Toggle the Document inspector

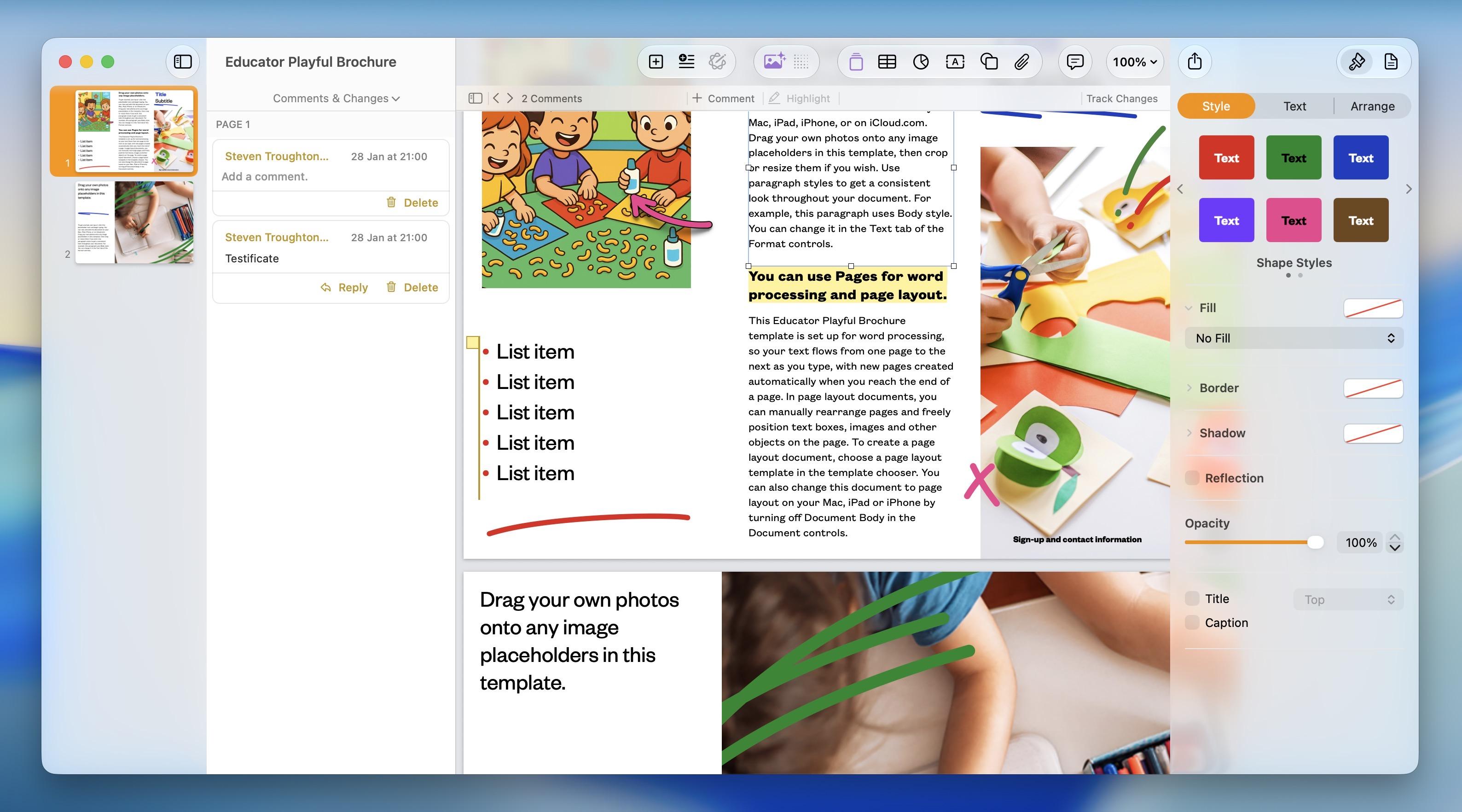point(1391,61)
